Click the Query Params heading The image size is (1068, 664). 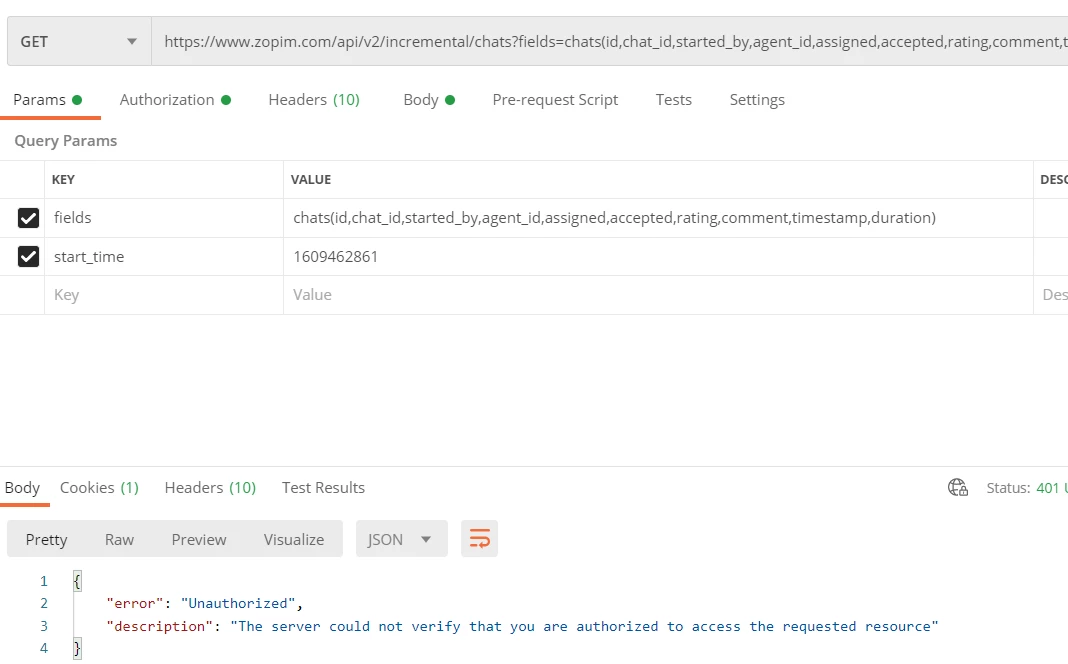65,141
